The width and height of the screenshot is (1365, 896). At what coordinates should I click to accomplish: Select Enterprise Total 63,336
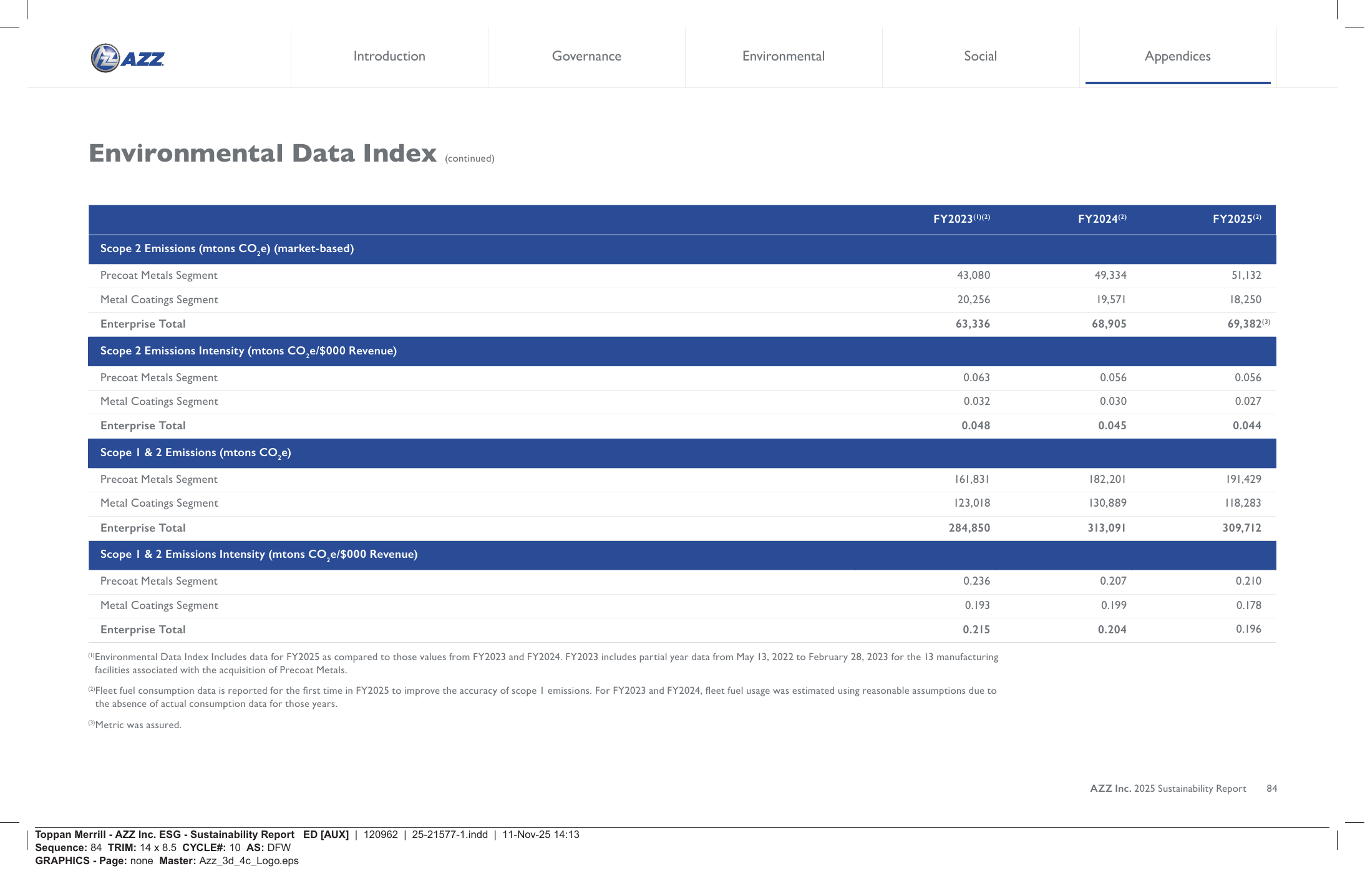coord(973,324)
